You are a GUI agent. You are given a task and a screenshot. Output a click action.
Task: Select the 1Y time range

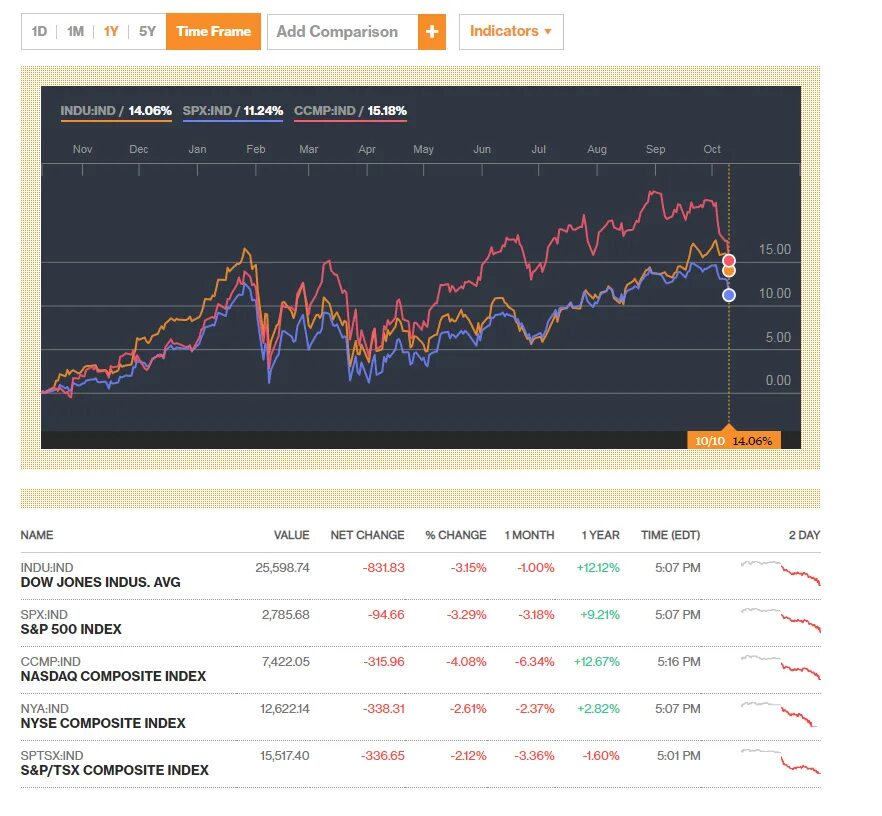[111, 31]
